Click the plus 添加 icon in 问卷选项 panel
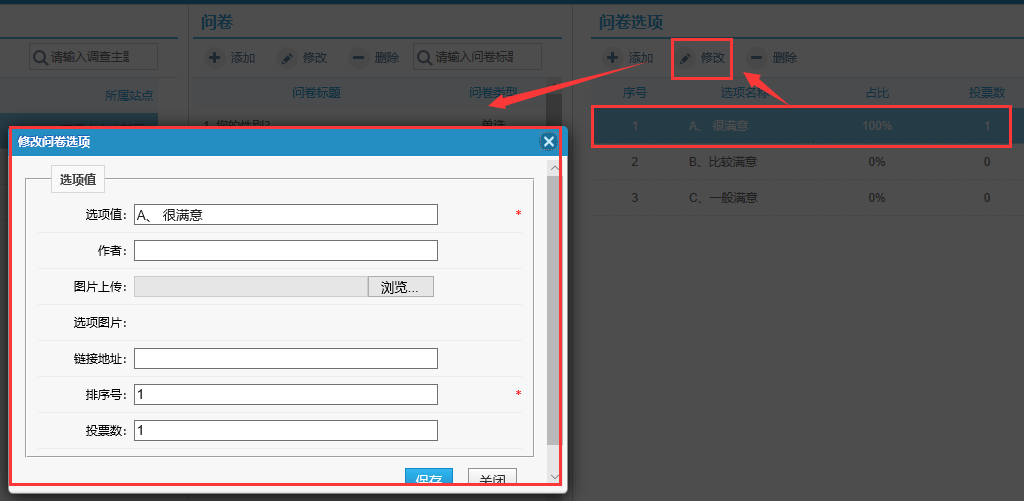 pos(612,57)
